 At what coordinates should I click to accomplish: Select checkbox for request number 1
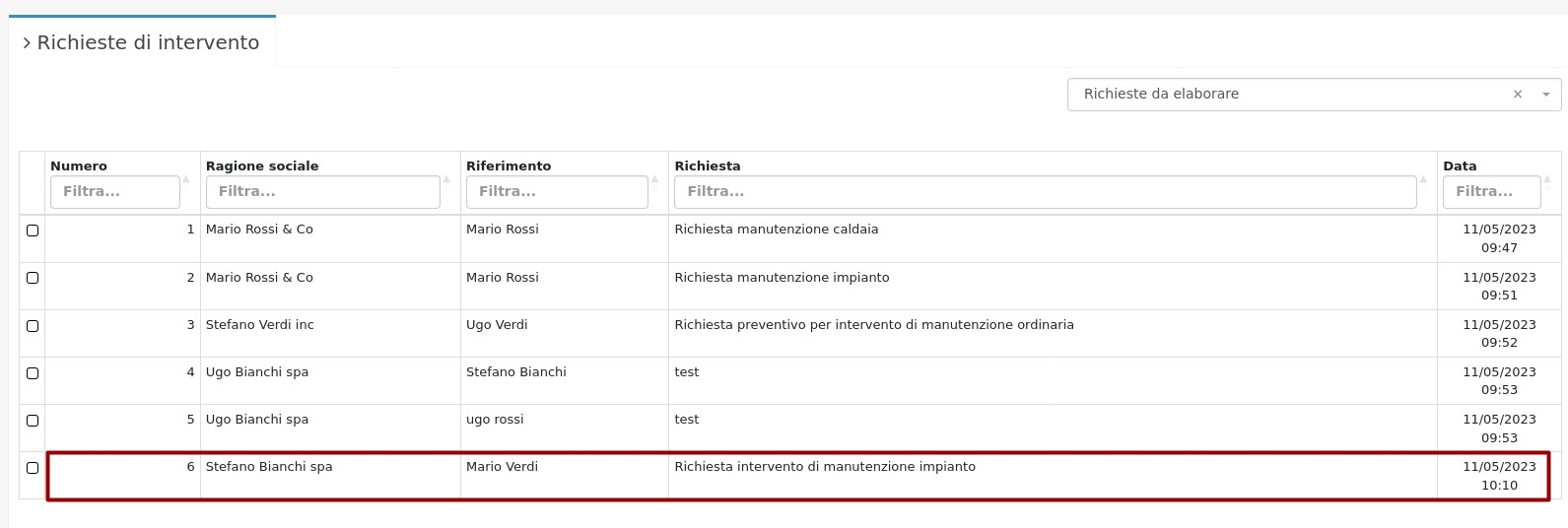pyautogui.click(x=33, y=231)
